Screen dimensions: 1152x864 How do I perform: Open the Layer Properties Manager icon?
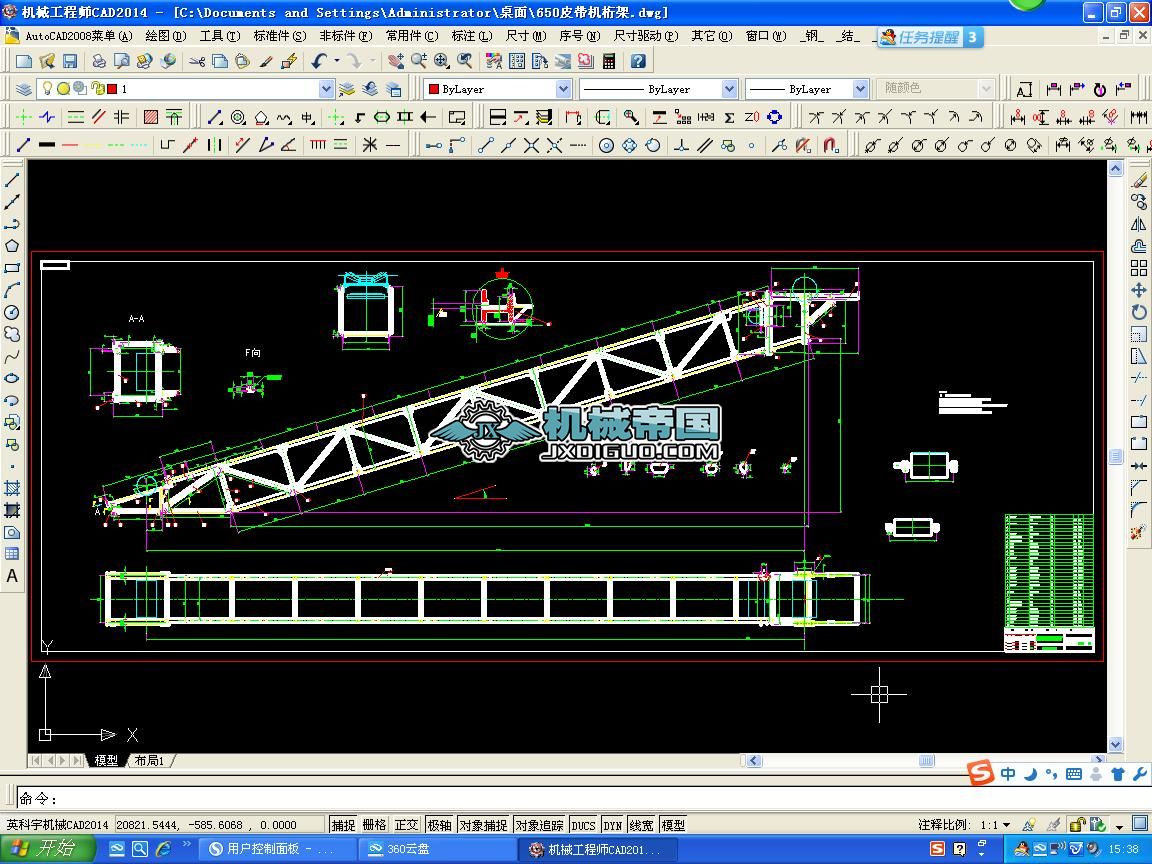point(24,89)
